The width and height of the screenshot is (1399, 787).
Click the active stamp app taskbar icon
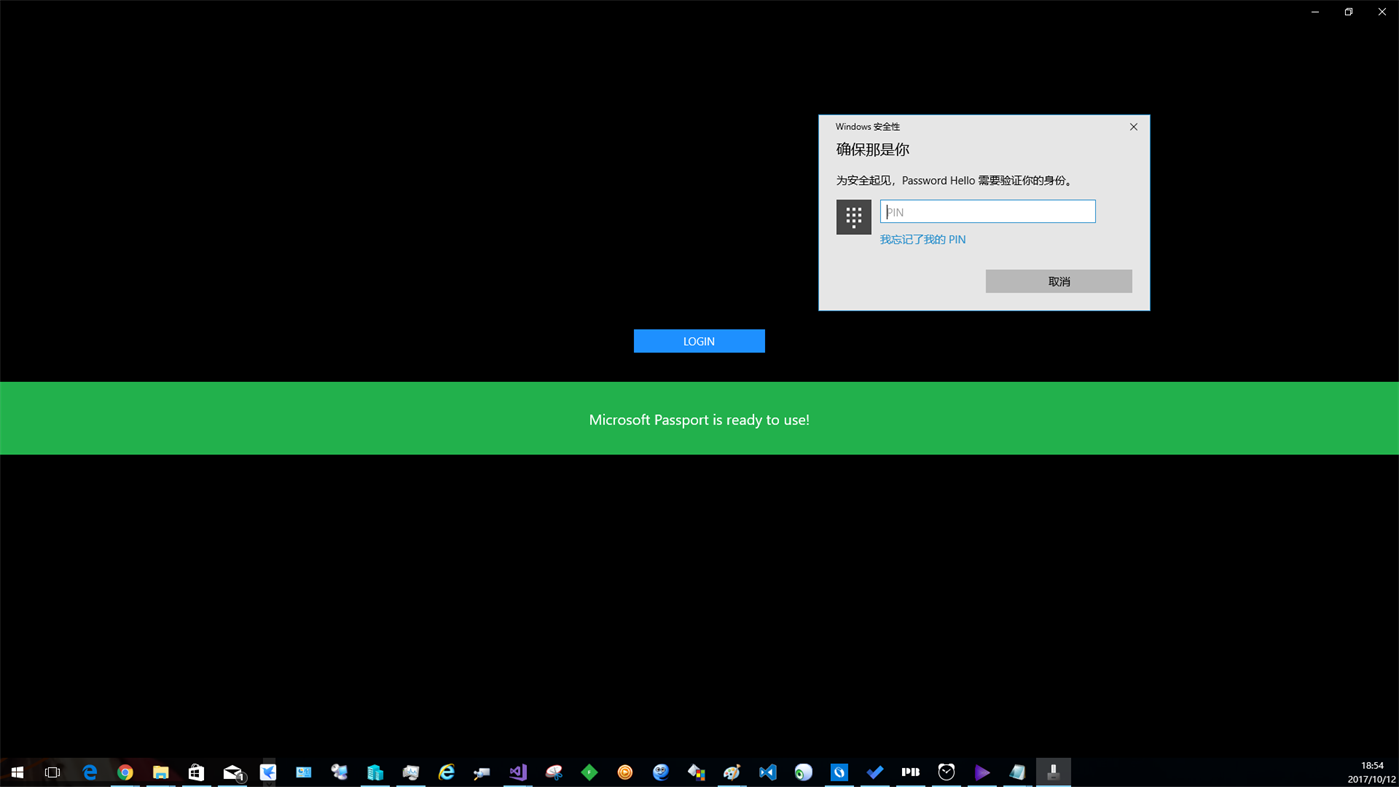click(x=1053, y=772)
